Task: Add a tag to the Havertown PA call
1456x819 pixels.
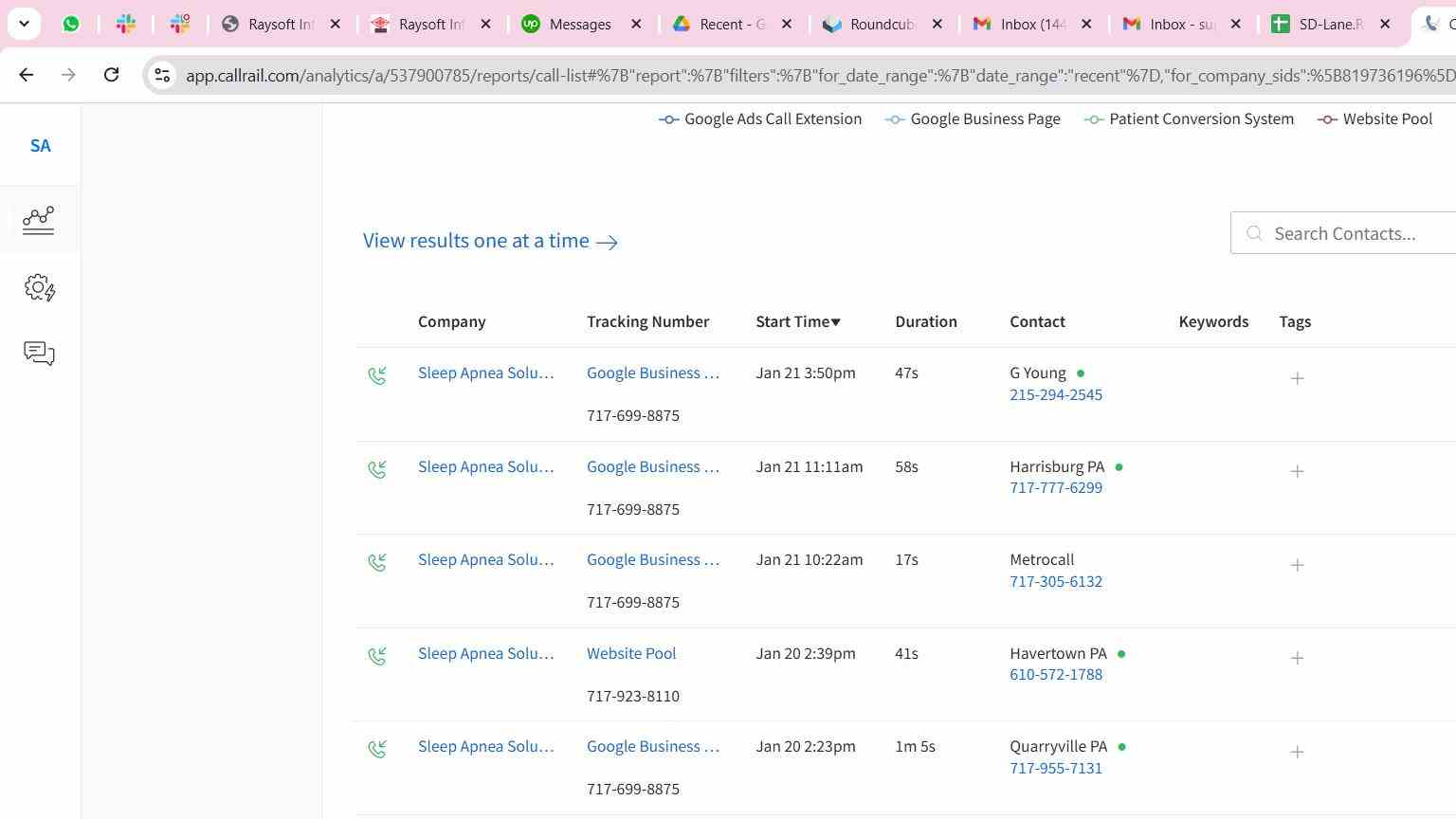Action: click(1297, 658)
